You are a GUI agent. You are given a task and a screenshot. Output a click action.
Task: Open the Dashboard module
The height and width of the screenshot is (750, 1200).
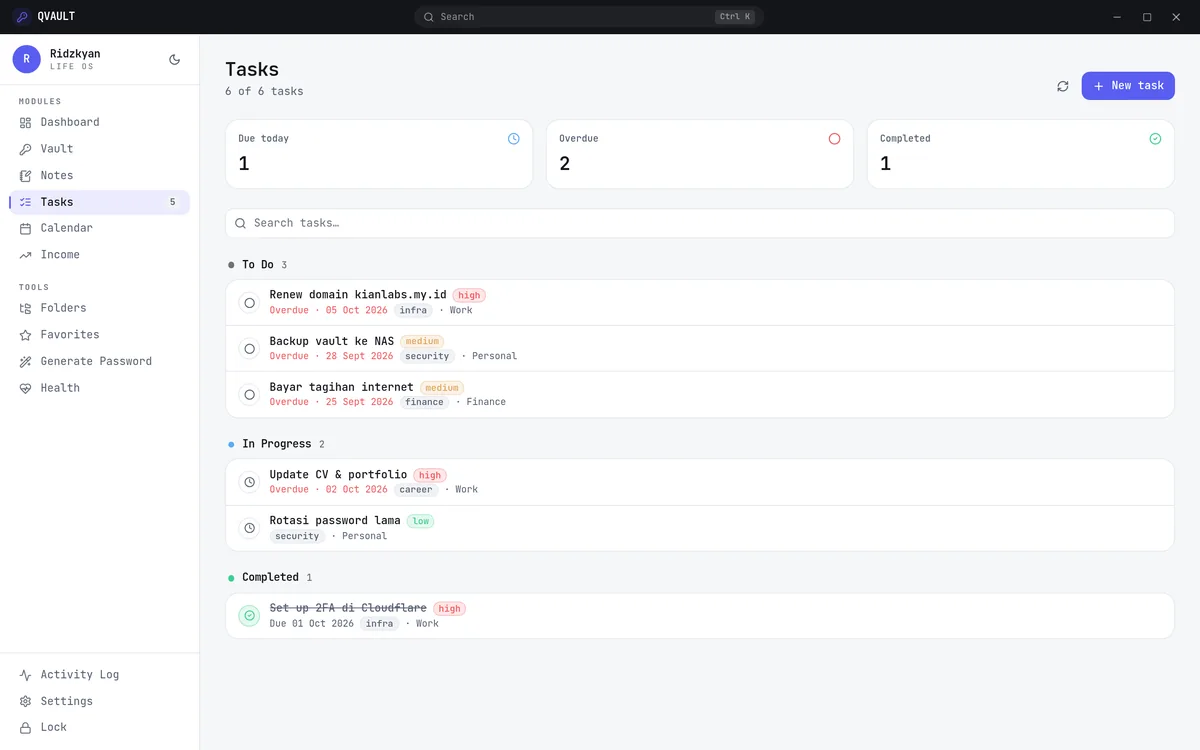[x=100, y=122]
